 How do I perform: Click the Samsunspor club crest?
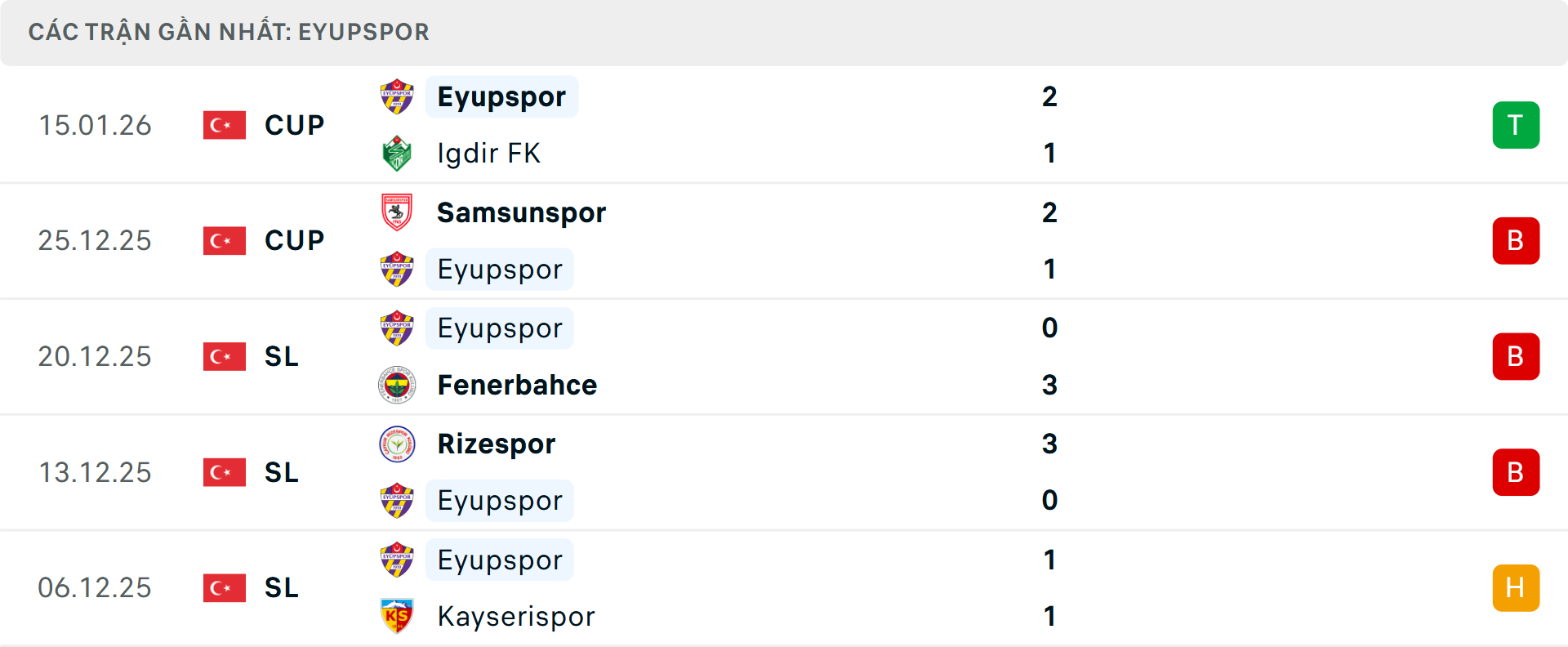(397, 212)
